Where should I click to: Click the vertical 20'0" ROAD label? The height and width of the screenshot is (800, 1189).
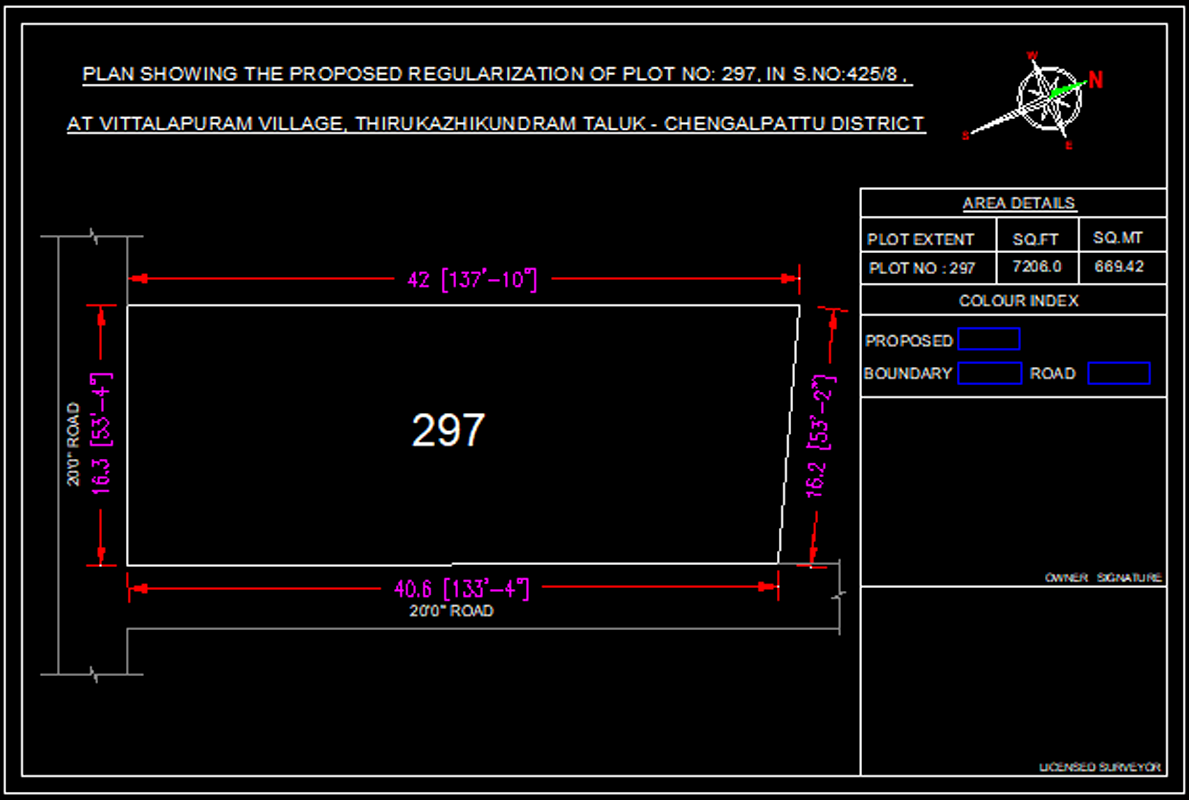point(73,445)
